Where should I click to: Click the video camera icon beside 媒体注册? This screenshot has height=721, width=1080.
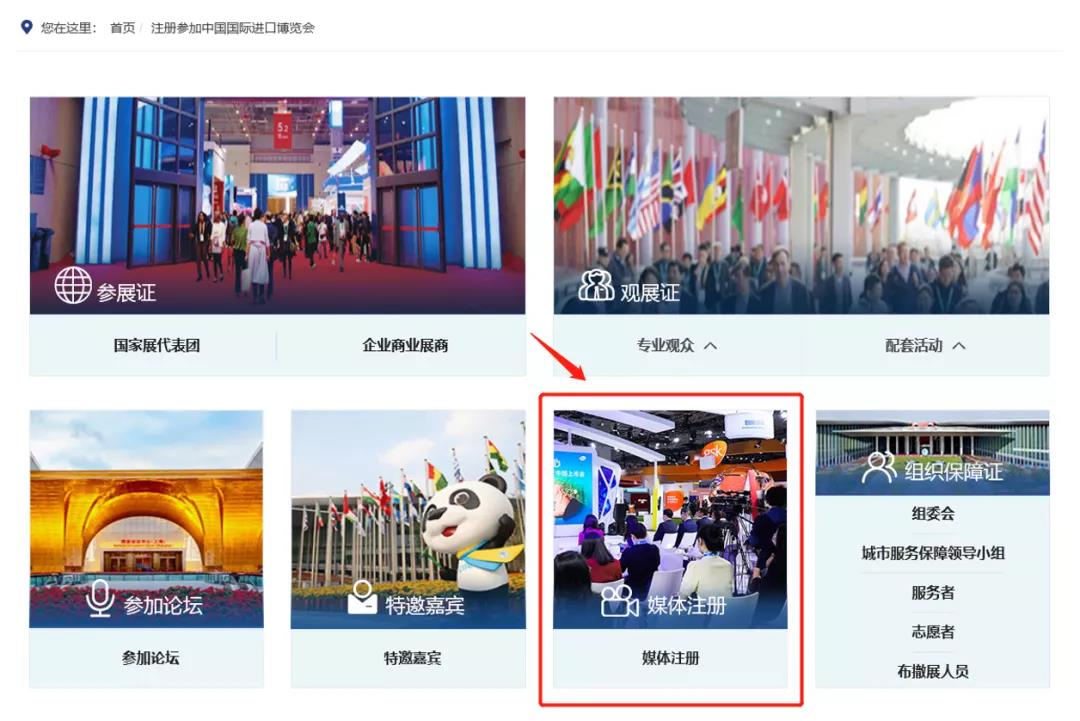click(619, 602)
